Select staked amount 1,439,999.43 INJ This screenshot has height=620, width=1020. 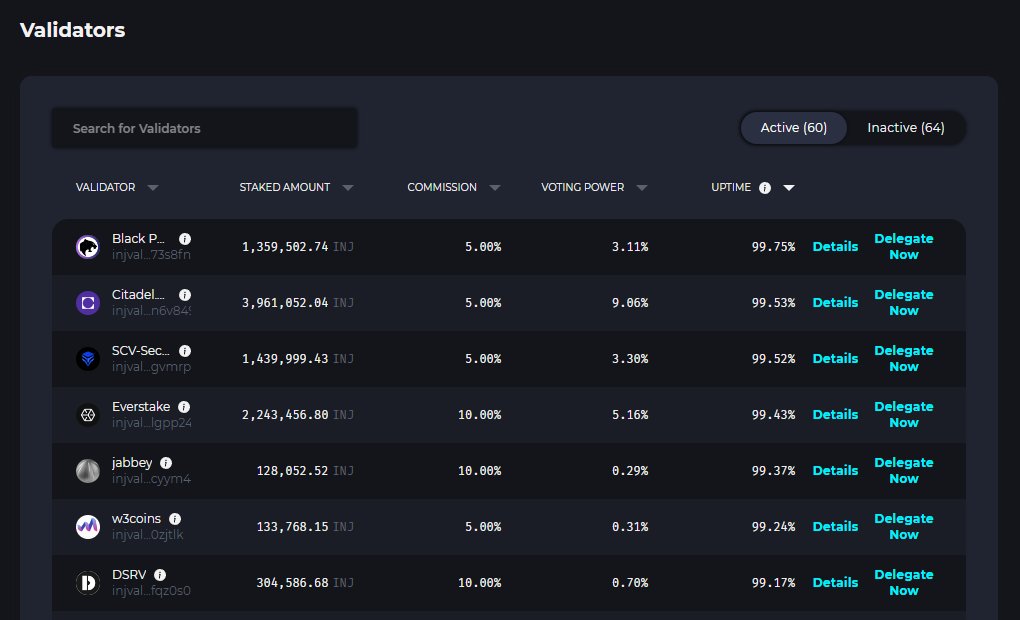[x=298, y=358]
